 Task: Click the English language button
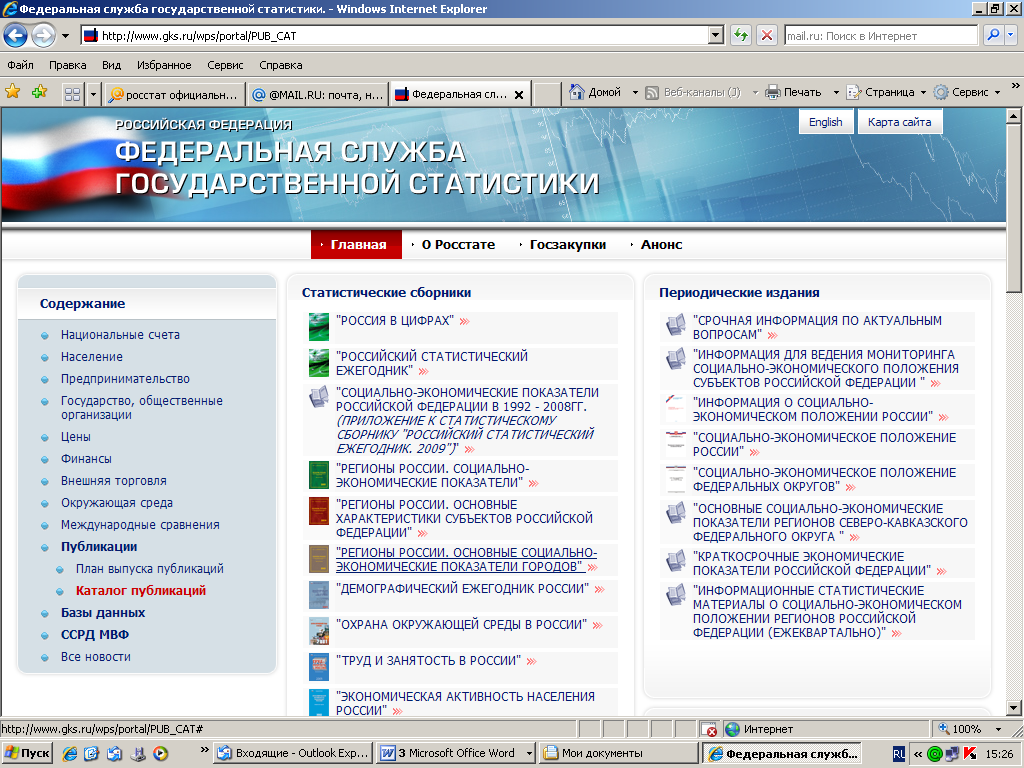click(x=825, y=121)
